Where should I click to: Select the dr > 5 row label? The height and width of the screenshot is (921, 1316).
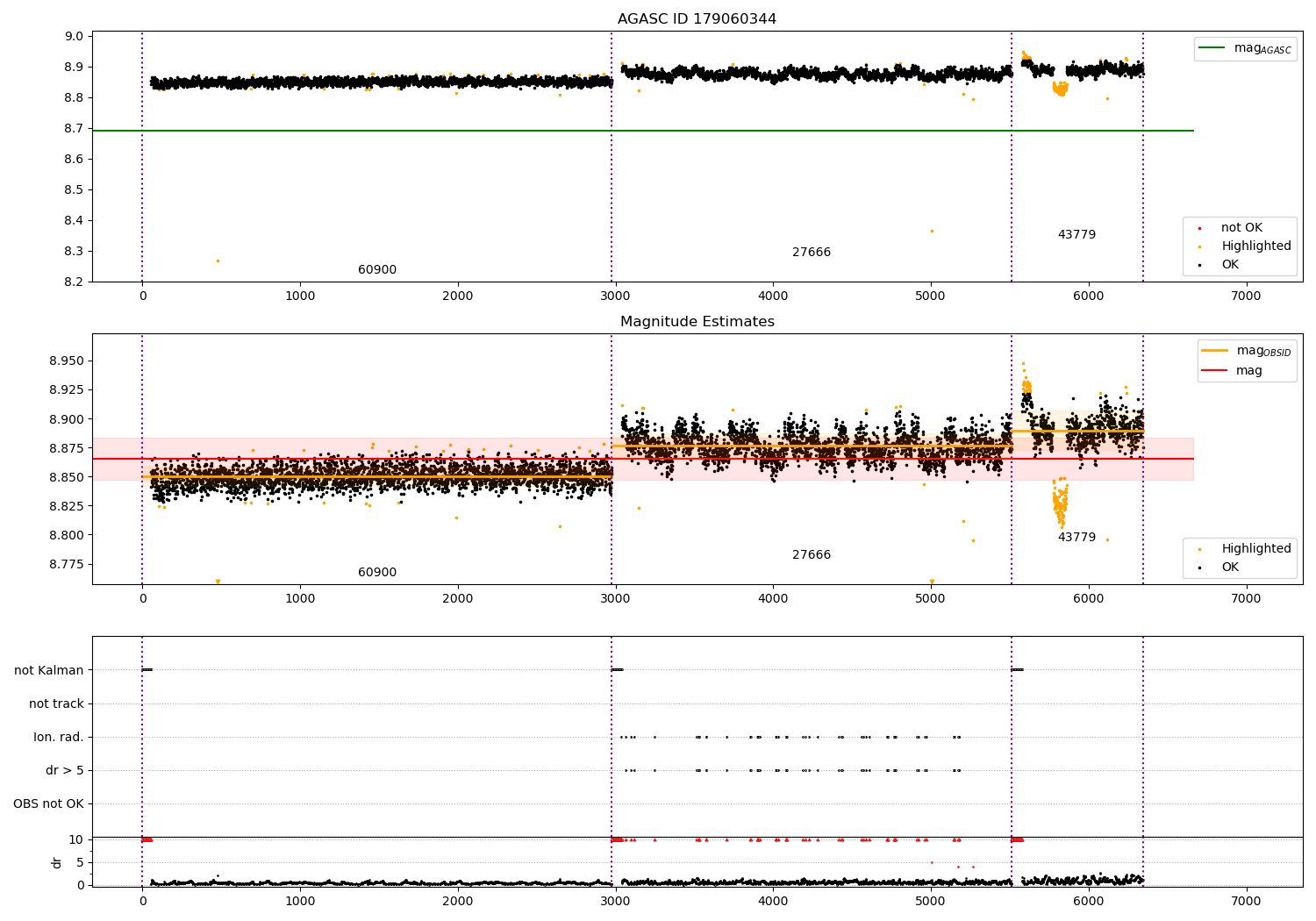(x=65, y=771)
